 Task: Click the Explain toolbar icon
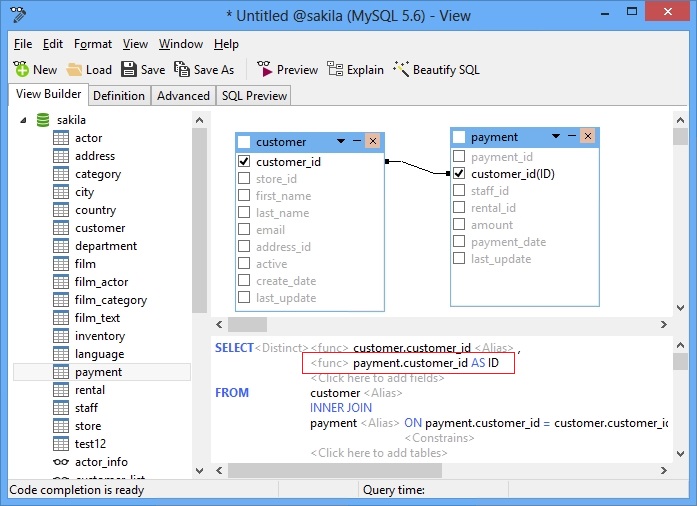pyautogui.click(x=335, y=69)
